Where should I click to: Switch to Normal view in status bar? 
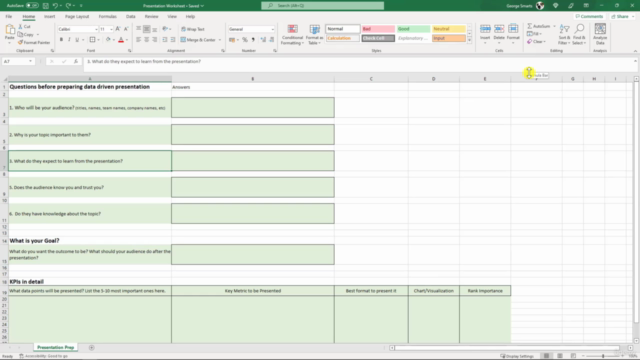click(x=546, y=356)
